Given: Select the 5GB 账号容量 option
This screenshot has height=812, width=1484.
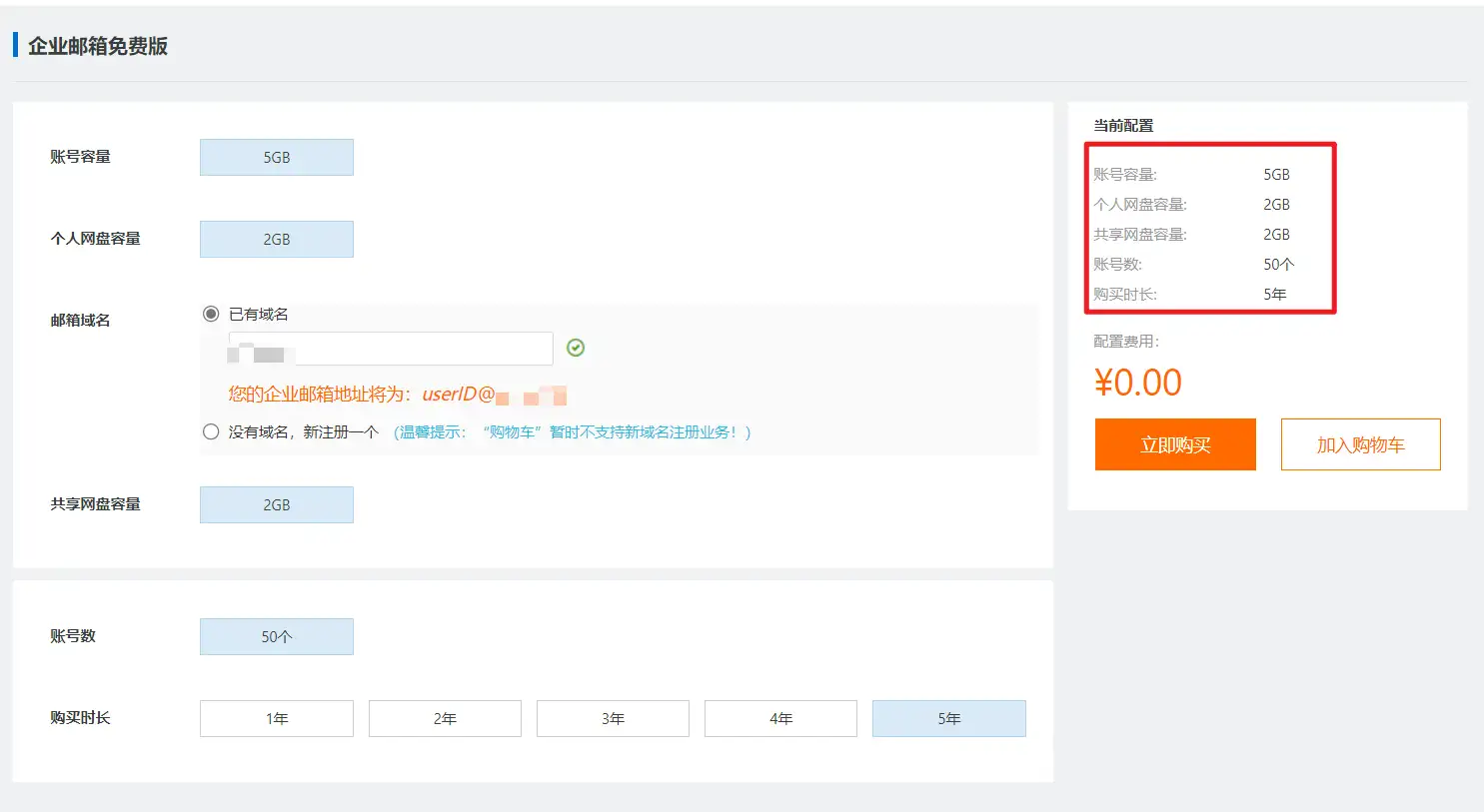Looking at the screenshot, I should pos(276,157).
